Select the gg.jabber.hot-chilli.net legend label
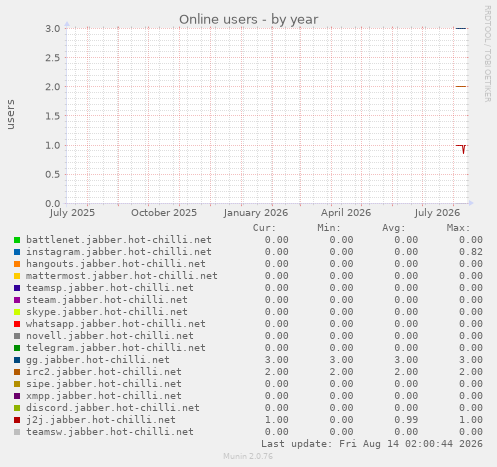The width and height of the screenshot is (497, 467). pos(98,360)
